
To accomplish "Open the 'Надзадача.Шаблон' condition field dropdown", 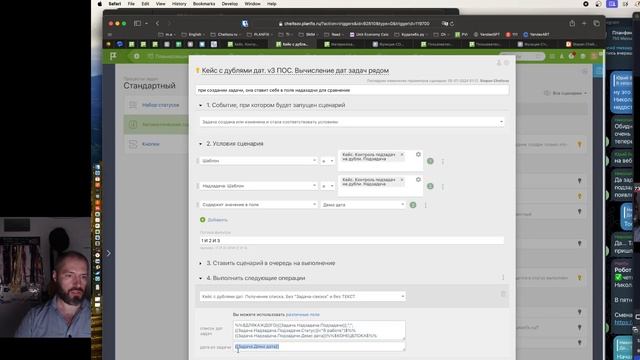I will pyautogui.click(x=258, y=186).
